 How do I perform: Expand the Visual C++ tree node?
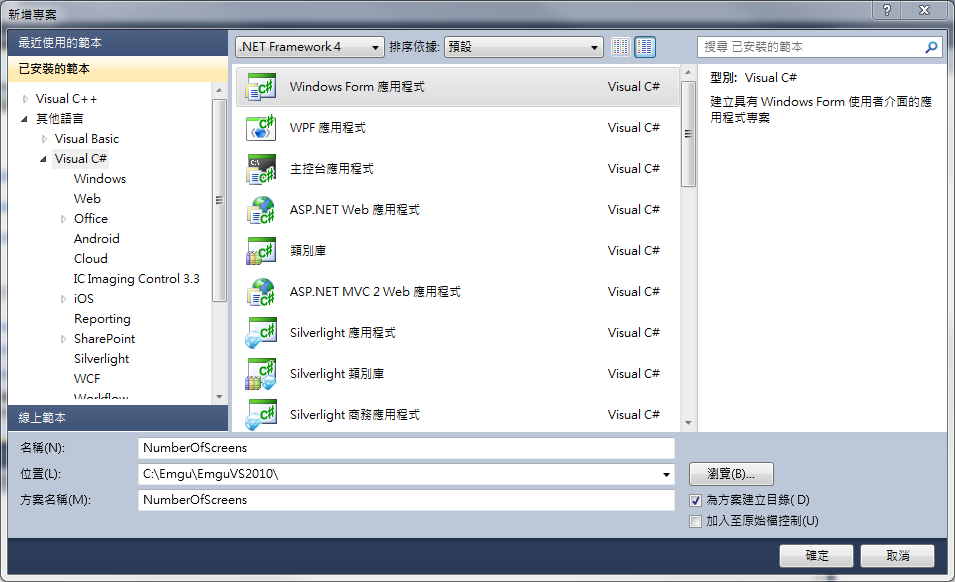click(25, 99)
